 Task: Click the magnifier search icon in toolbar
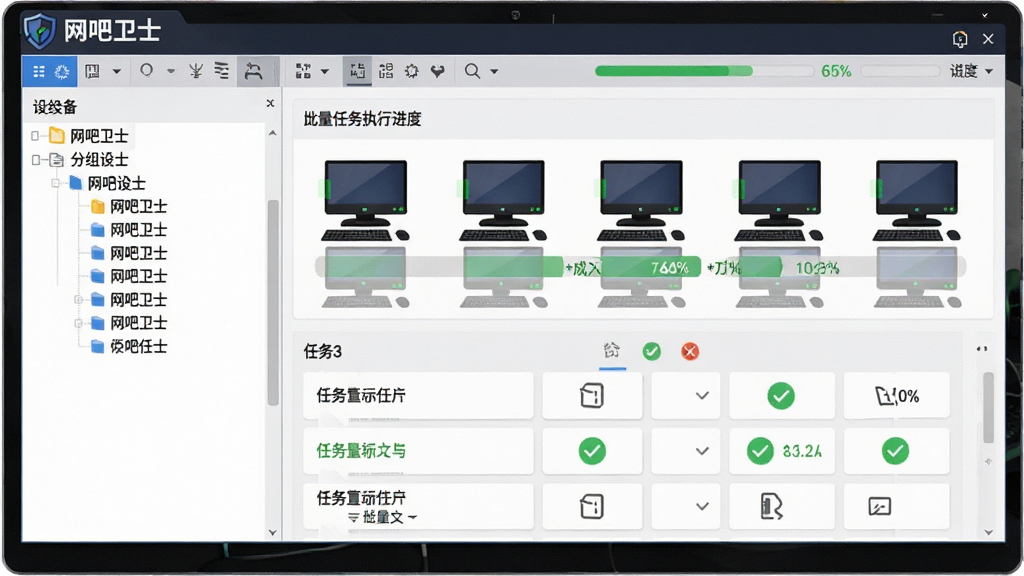click(x=472, y=71)
